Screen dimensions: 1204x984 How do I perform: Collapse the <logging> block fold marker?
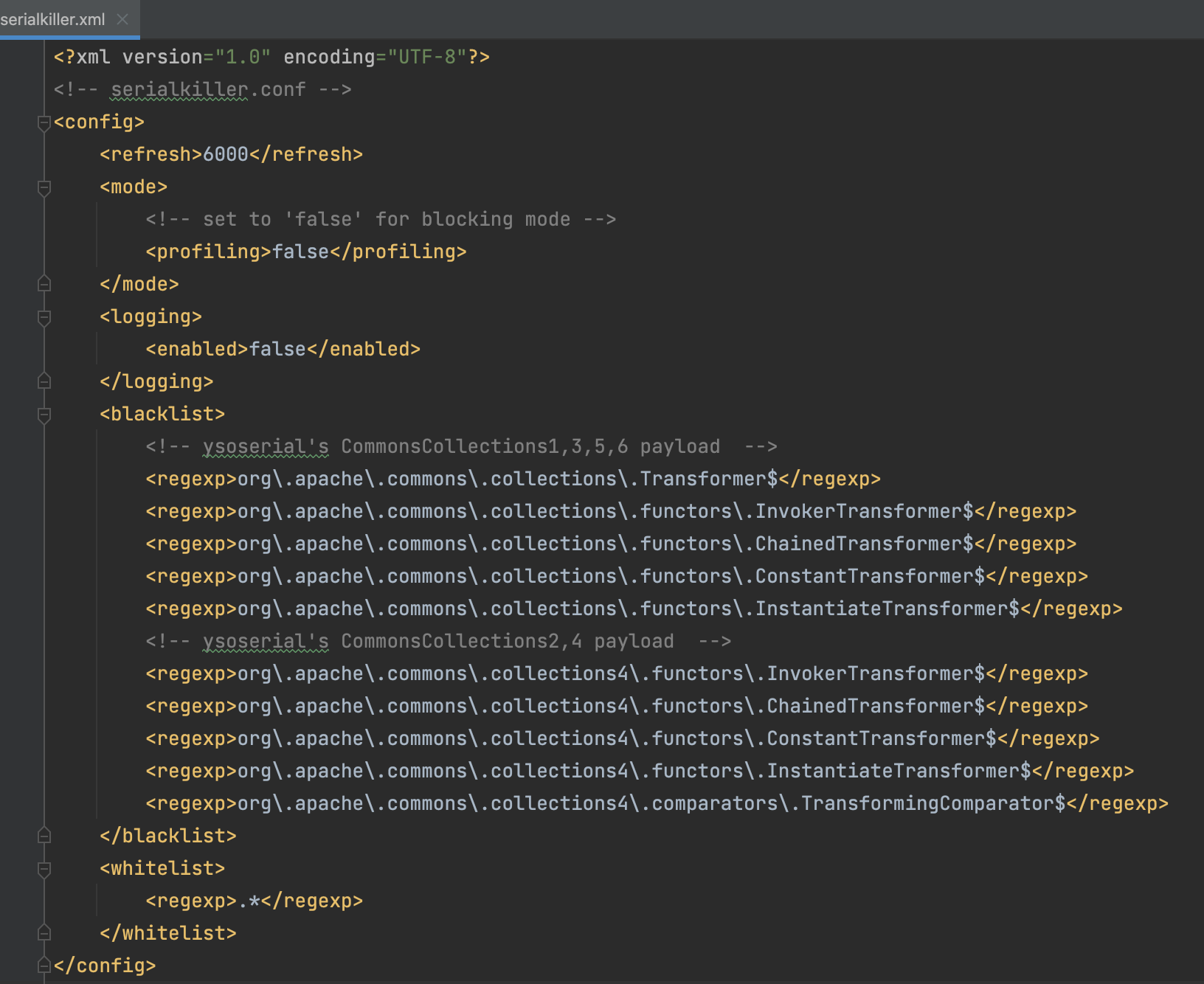click(x=44, y=318)
